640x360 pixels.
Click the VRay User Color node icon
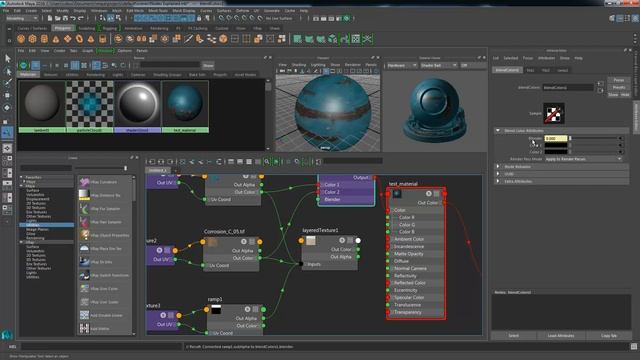click(84, 289)
